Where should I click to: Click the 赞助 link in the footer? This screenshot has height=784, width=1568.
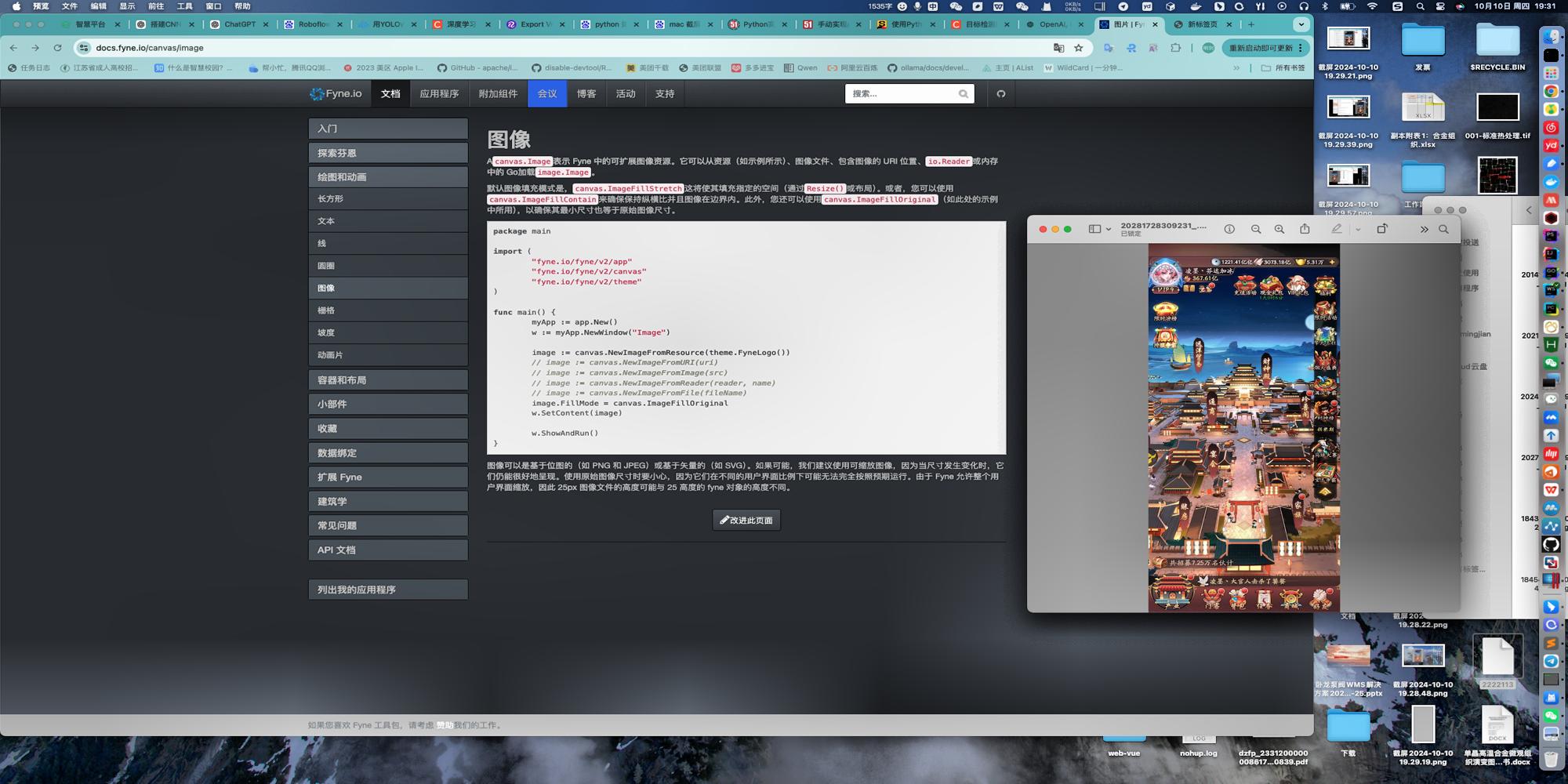click(445, 725)
